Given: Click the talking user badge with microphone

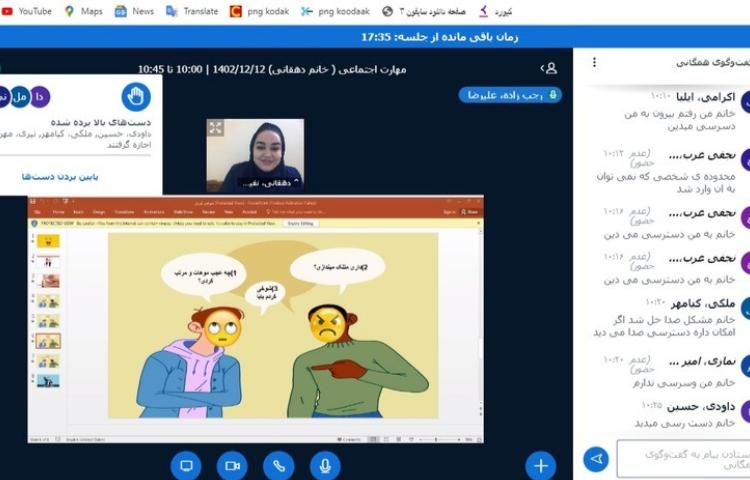Looking at the screenshot, I should pyautogui.click(x=510, y=95).
